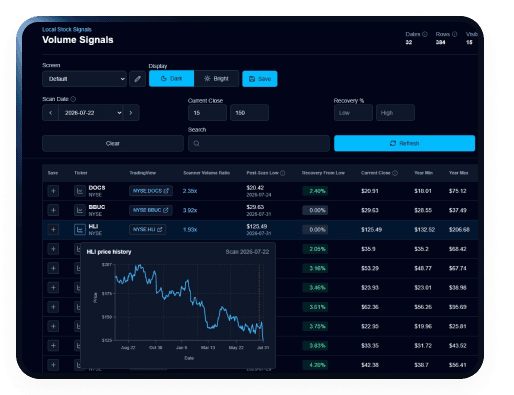This screenshot has height=395, width=514.
Task: Click the Clear filters button
Action: 113,143
